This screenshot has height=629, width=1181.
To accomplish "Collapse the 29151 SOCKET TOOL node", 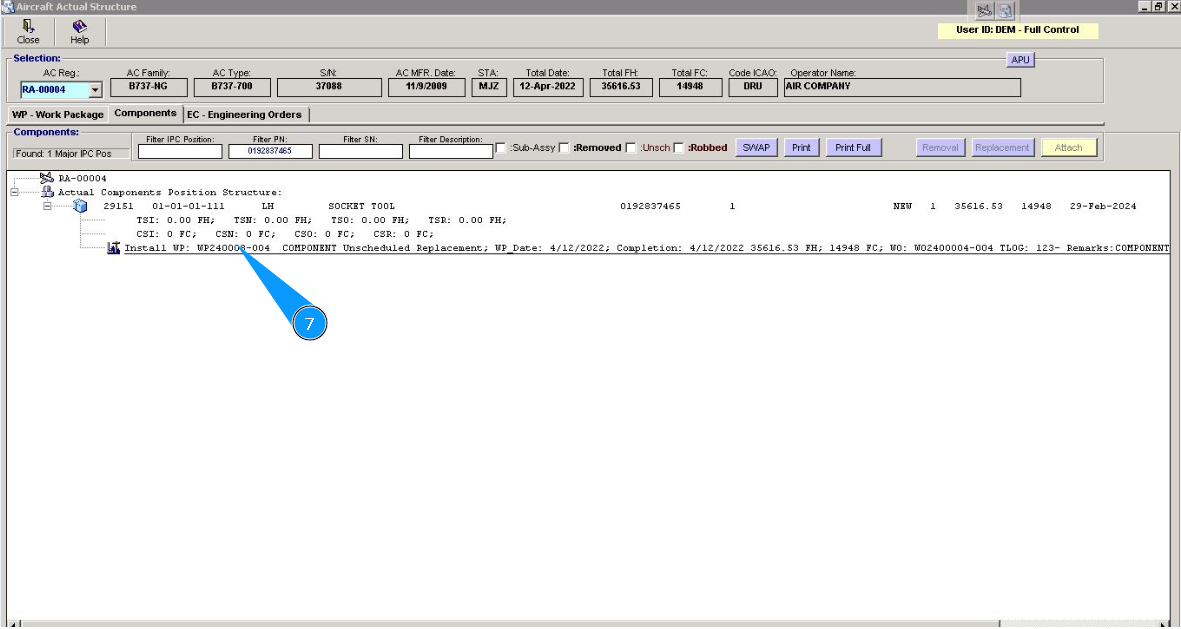I will coord(47,206).
